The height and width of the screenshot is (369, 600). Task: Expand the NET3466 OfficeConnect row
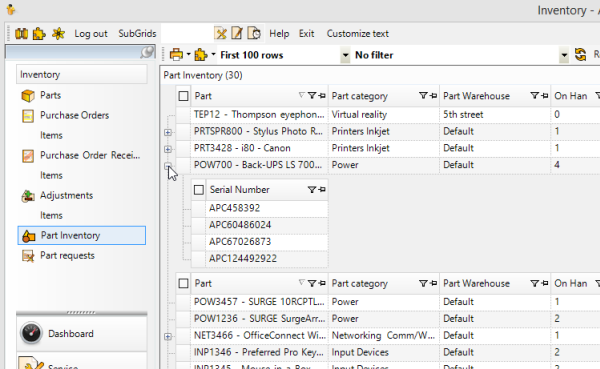(168, 336)
